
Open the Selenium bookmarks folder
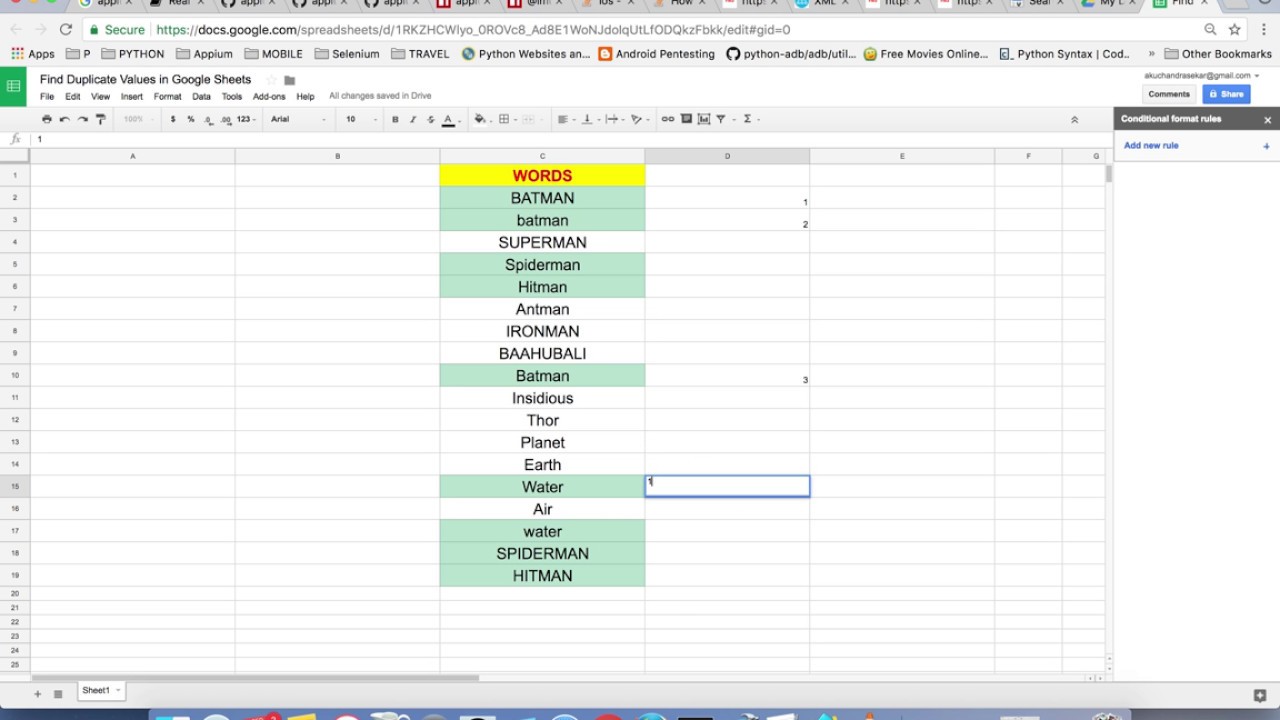347,54
